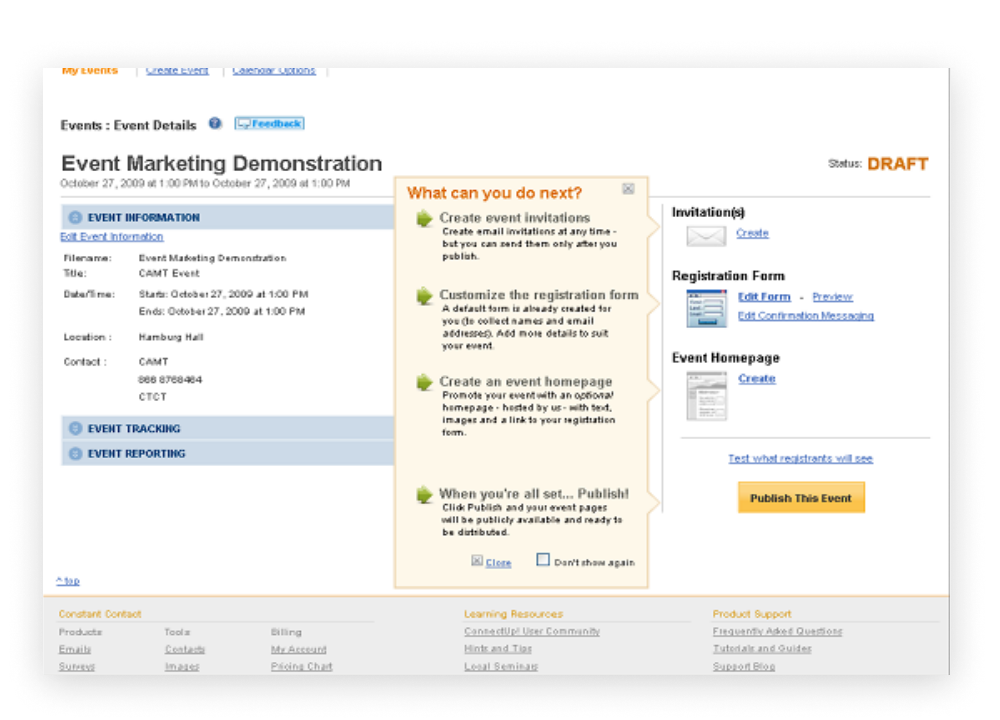Open Edit Confirmation Messaging link
This screenshot has width=1000, height=720.
805,316
